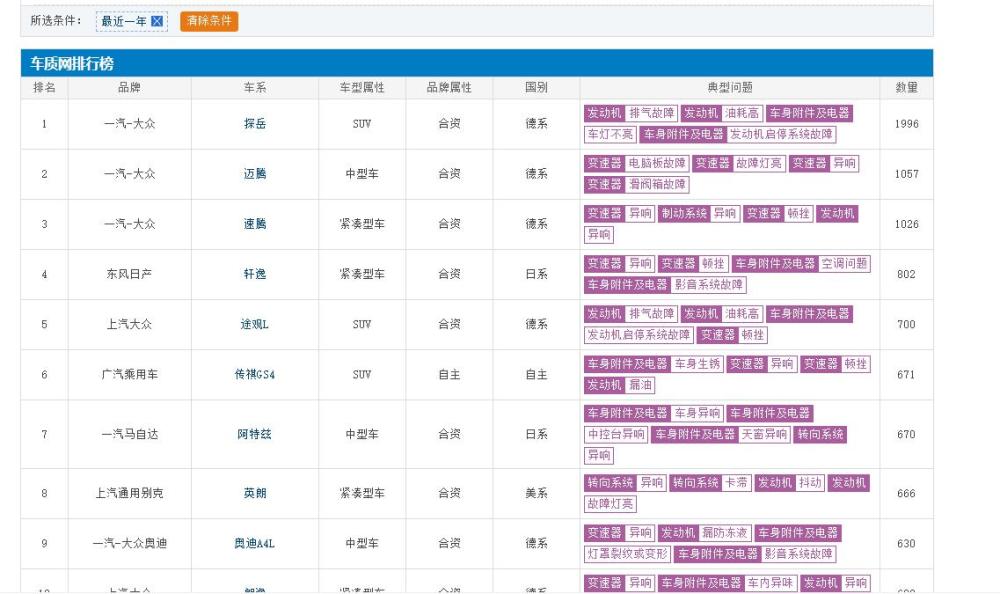This screenshot has width=1000, height=594.
Task: Click quantity 671 in the 传祺GS4 row
Action: point(906,375)
